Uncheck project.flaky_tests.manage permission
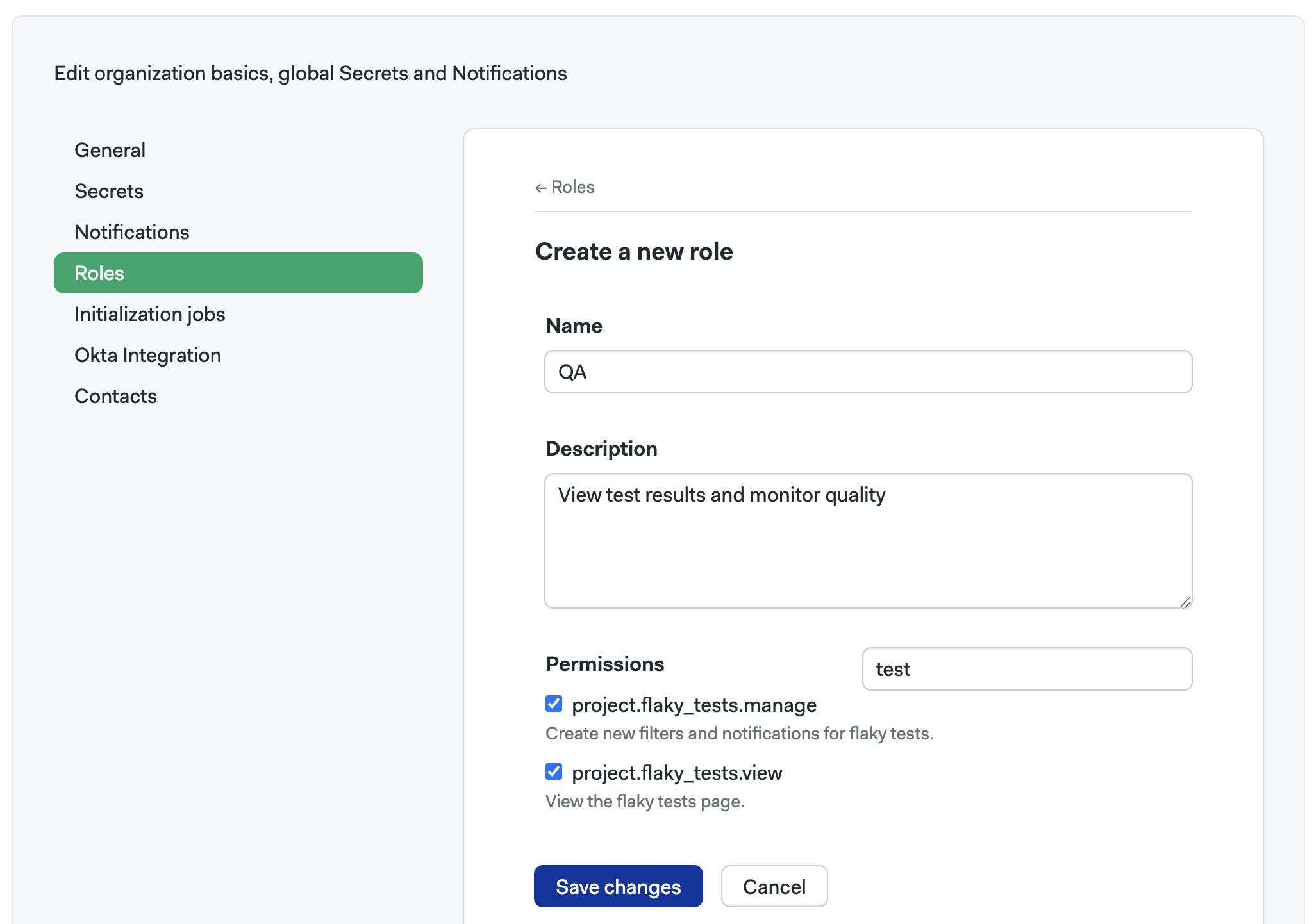1314x924 pixels. [554, 704]
